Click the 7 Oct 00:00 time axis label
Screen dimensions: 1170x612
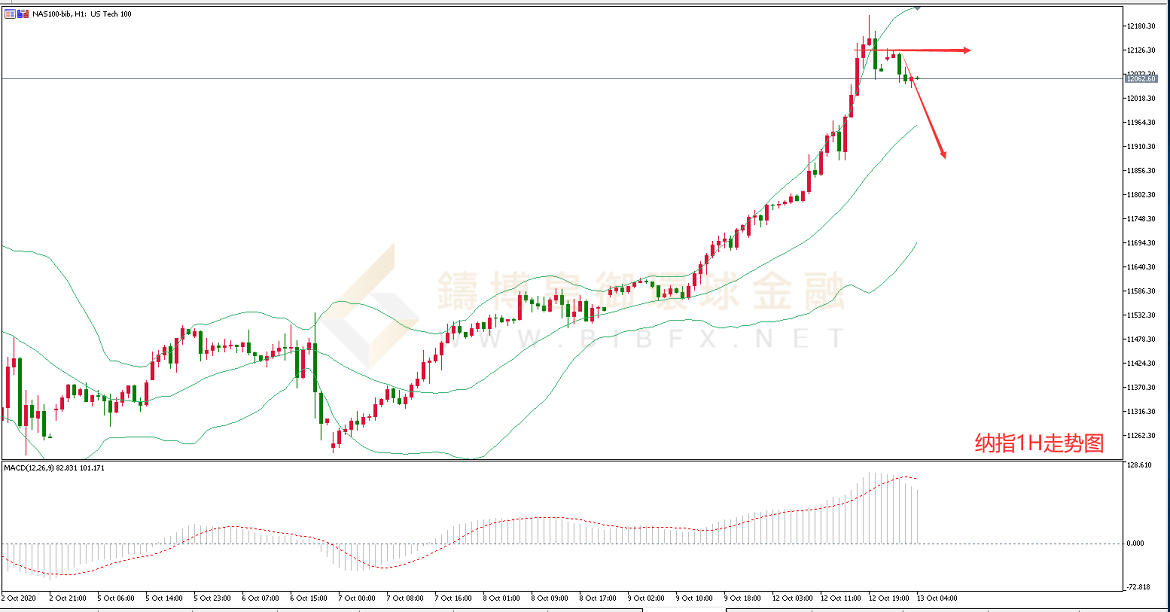[355, 598]
